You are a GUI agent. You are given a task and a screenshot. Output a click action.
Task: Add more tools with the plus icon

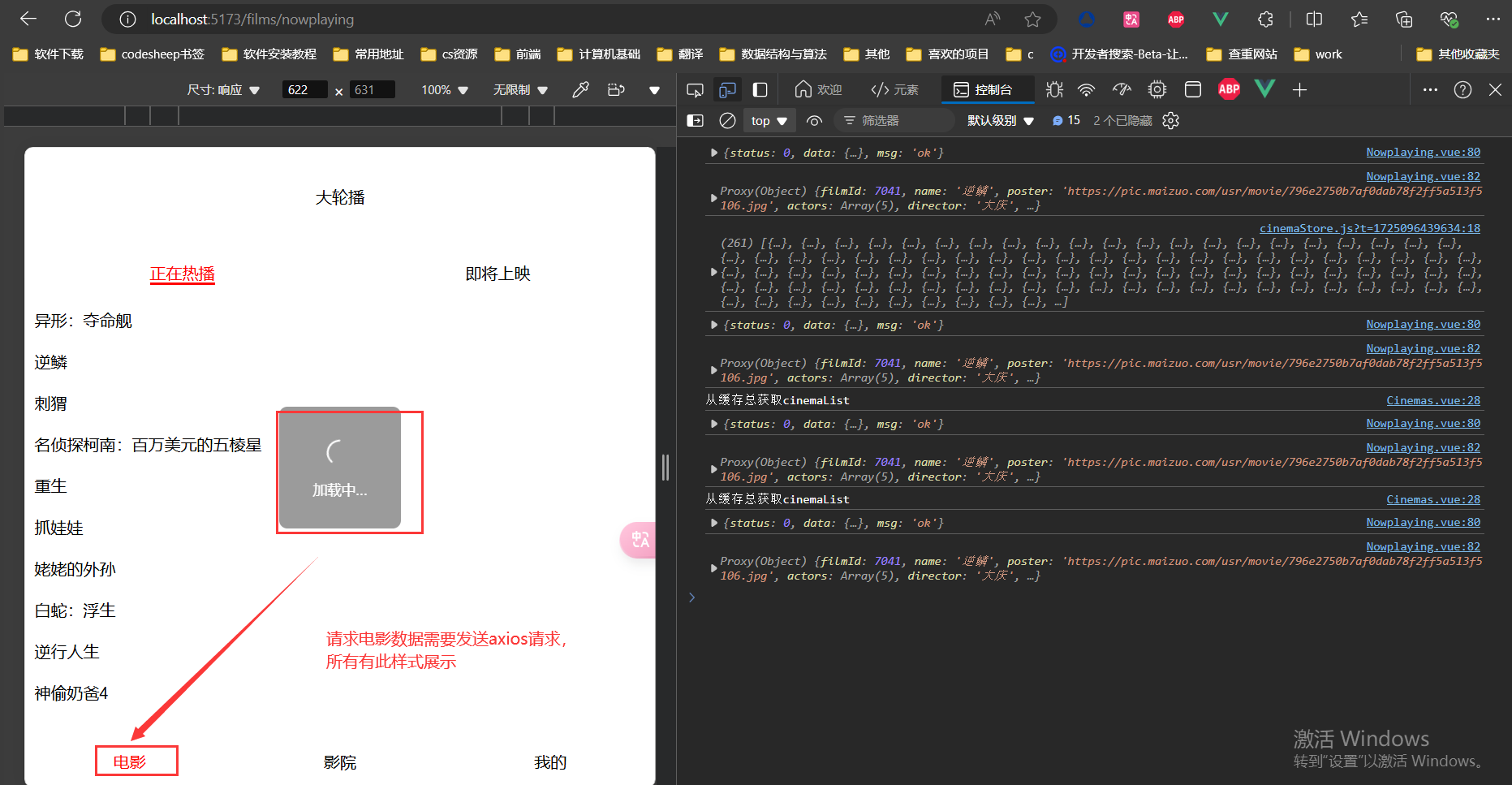click(1299, 89)
